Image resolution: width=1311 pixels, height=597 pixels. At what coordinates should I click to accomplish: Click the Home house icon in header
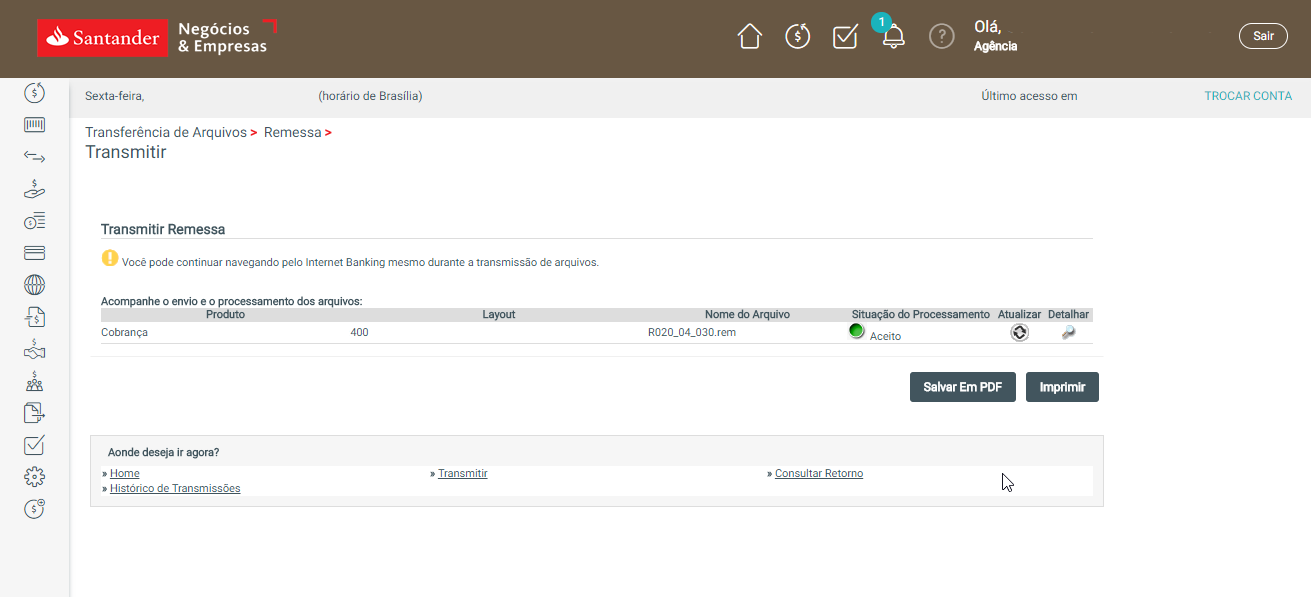click(x=749, y=37)
